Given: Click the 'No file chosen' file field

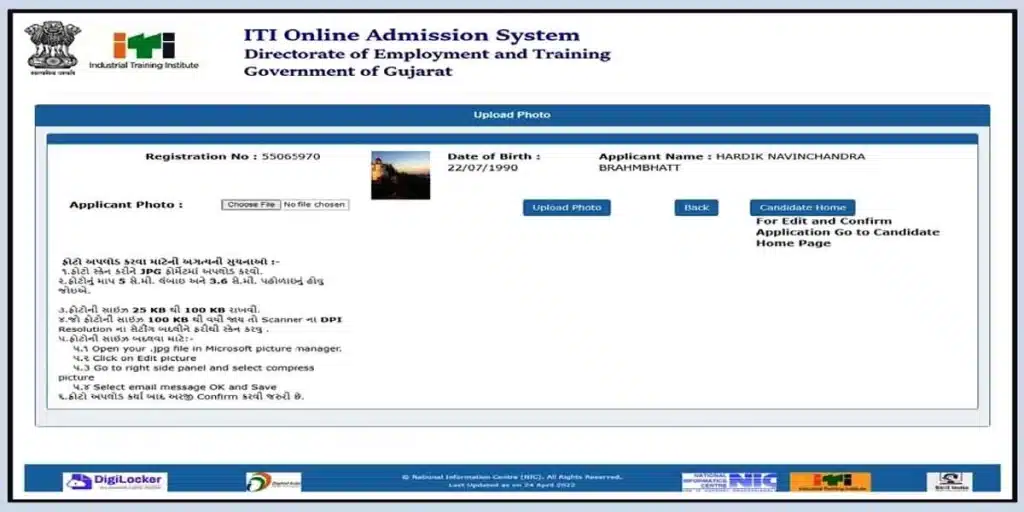Looking at the screenshot, I should [314, 205].
